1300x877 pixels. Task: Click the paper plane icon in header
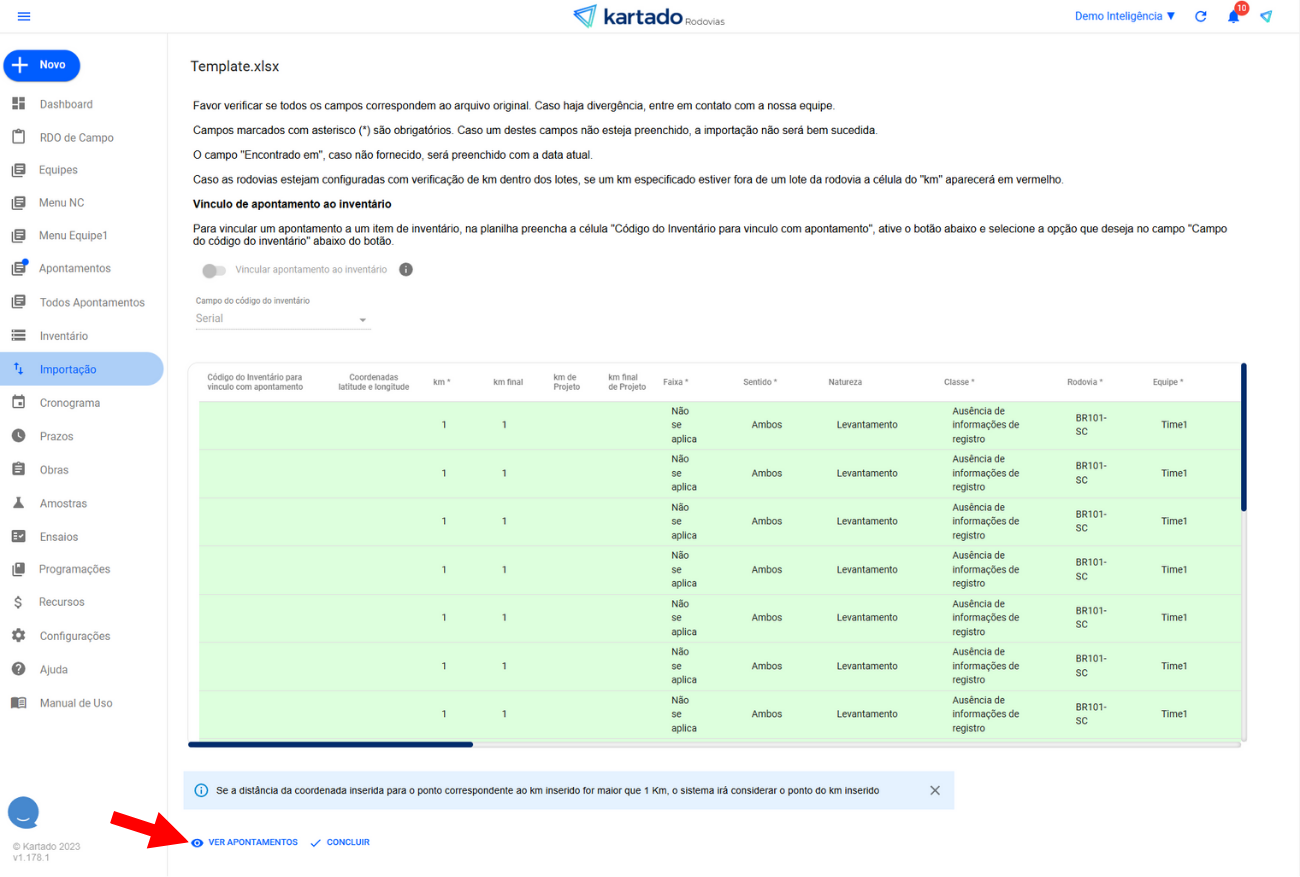tap(1266, 17)
